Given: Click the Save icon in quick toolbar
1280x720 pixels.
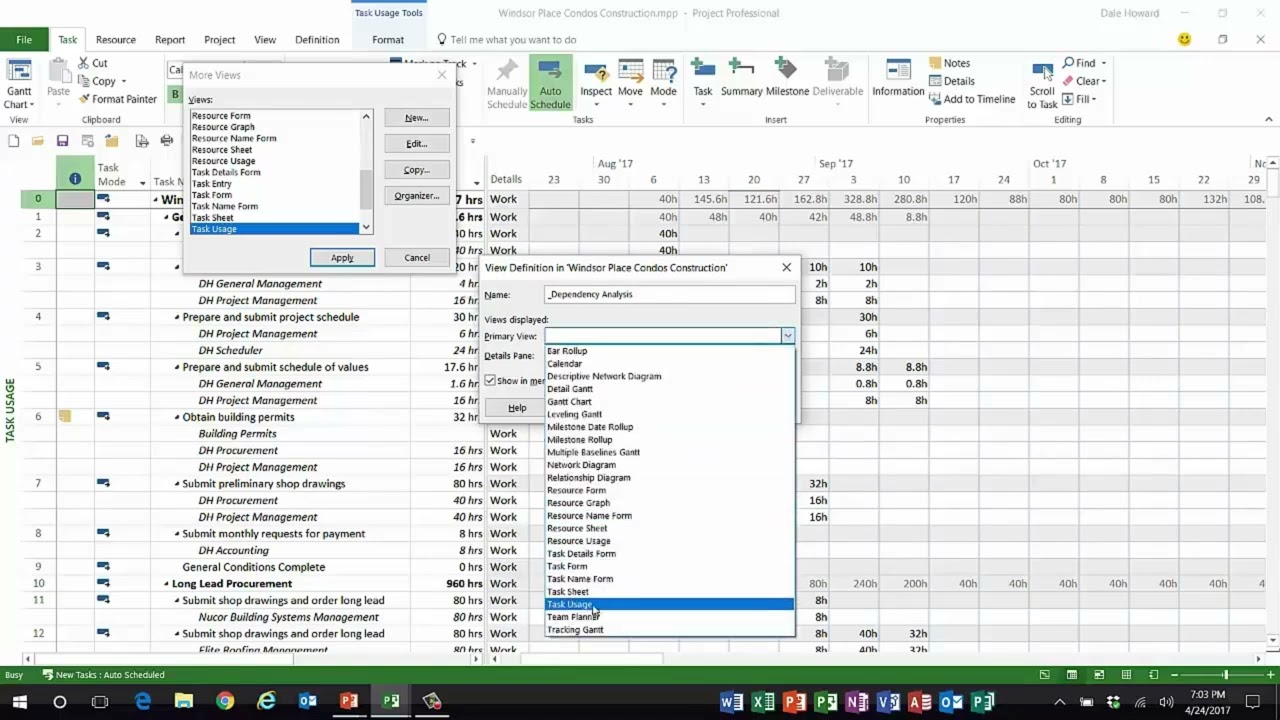Looking at the screenshot, I should point(62,141).
